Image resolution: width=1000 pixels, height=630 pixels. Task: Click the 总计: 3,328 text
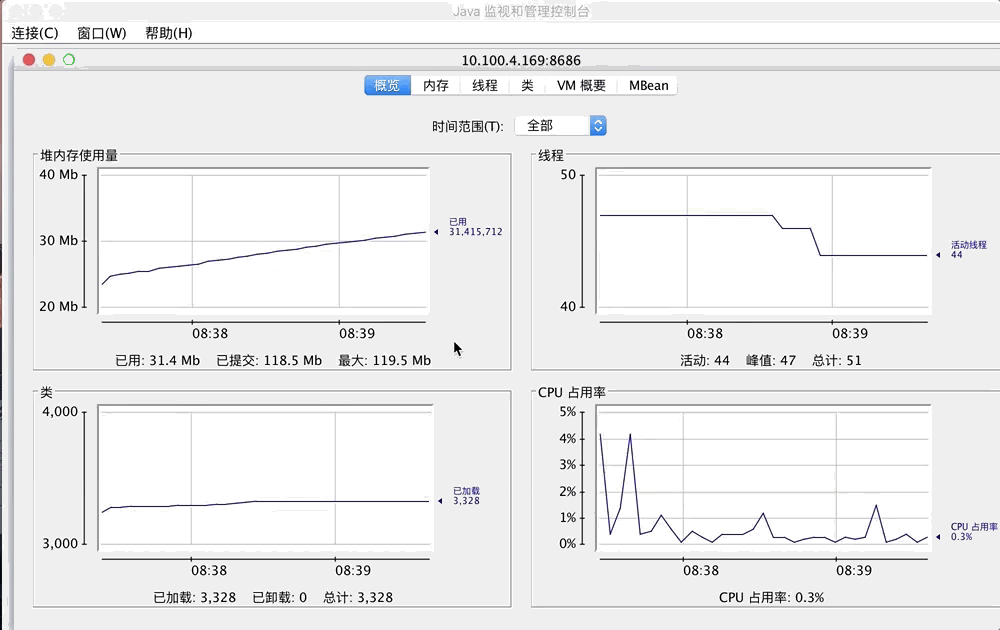358,597
